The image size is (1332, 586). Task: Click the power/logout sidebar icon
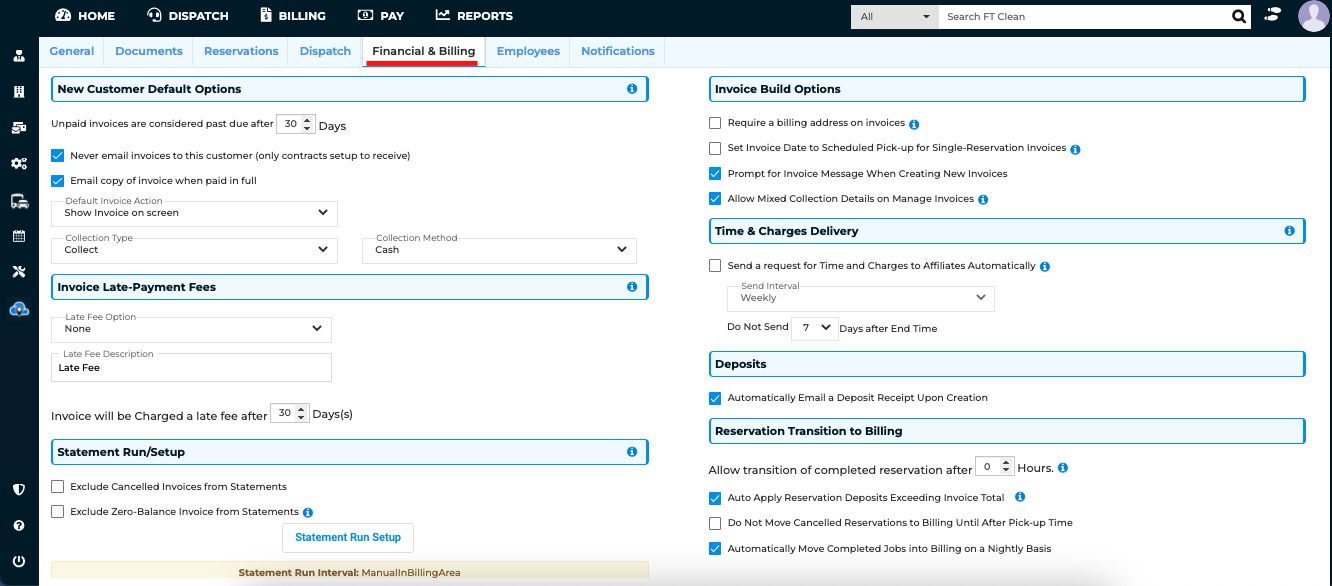(19, 561)
